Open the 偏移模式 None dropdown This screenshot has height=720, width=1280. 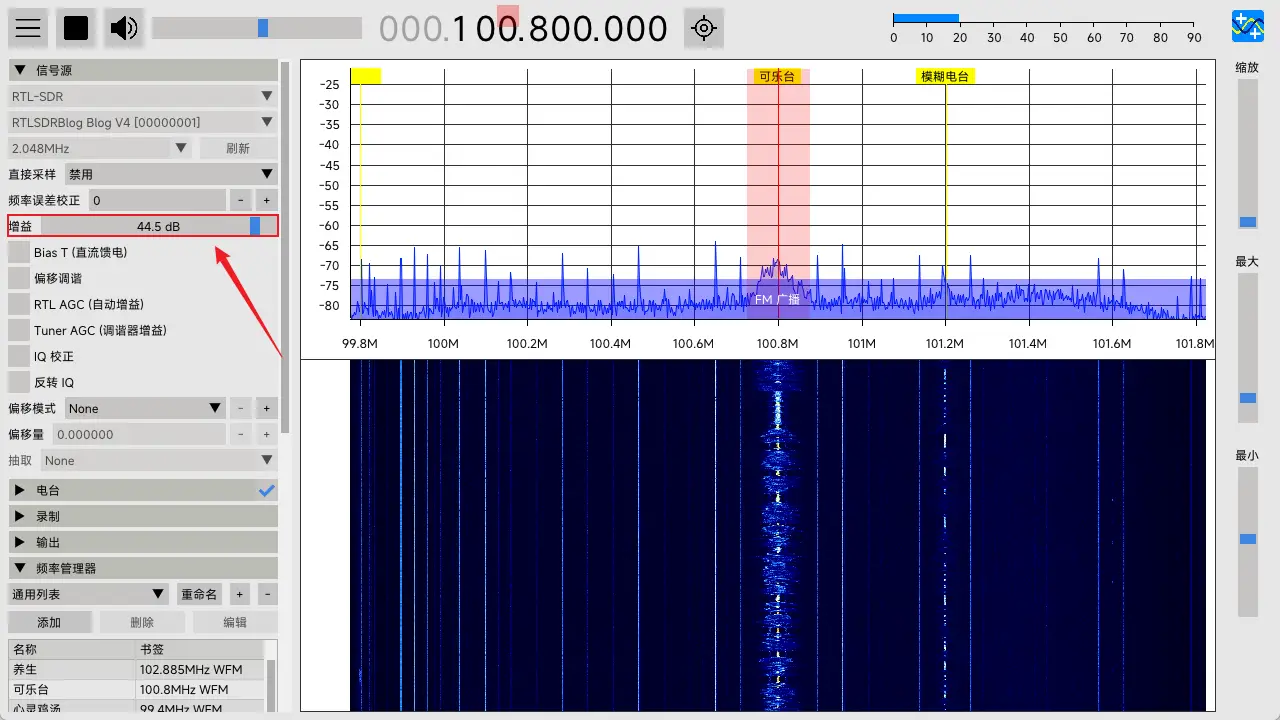click(x=143, y=408)
